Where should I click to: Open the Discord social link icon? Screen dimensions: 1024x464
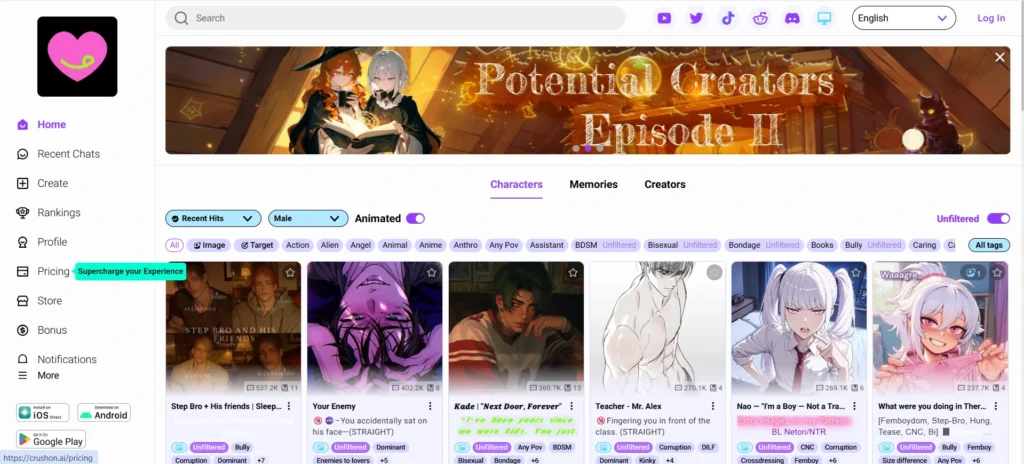pyautogui.click(x=792, y=18)
